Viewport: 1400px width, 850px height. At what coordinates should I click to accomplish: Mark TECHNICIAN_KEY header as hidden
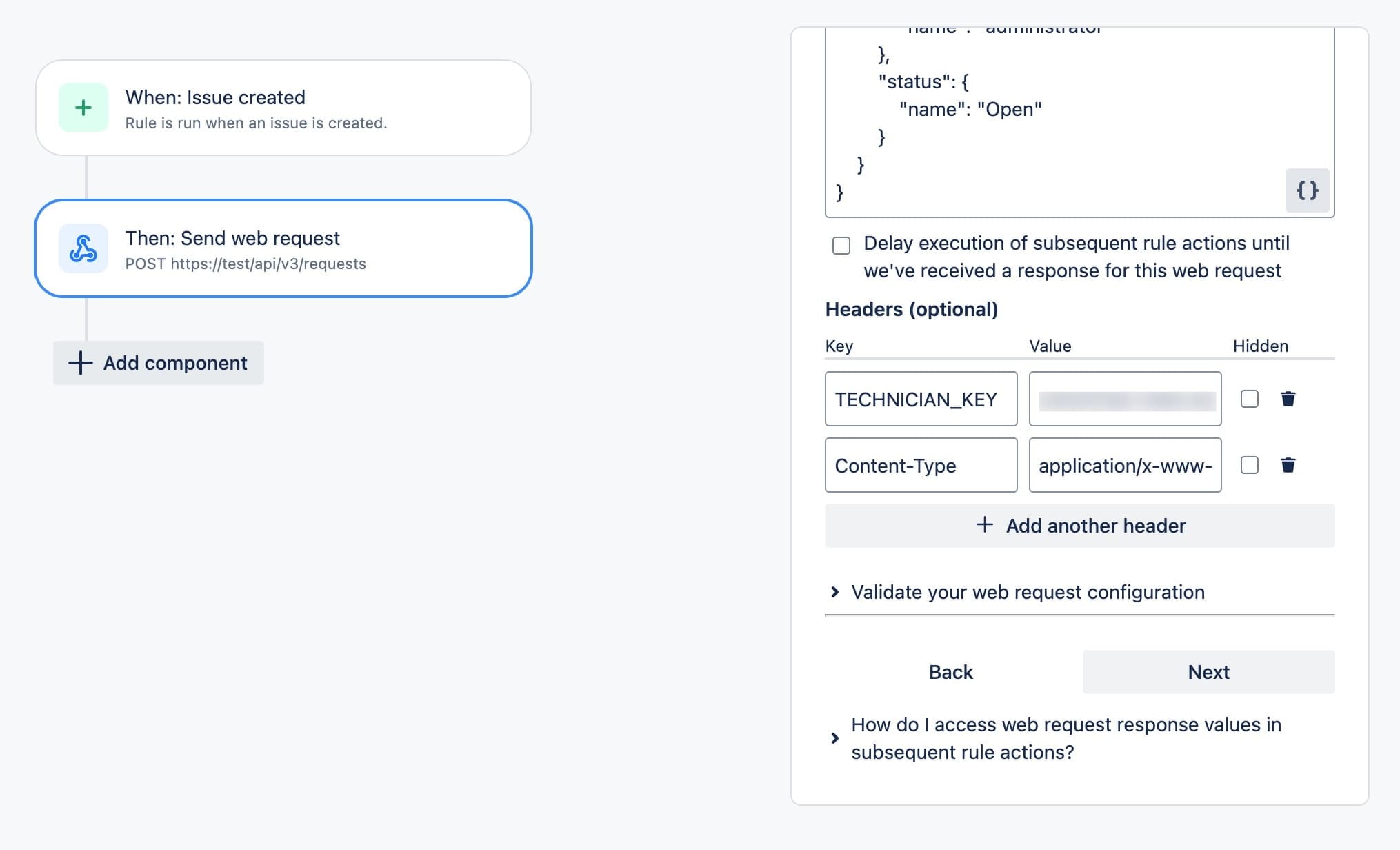coord(1249,399)
